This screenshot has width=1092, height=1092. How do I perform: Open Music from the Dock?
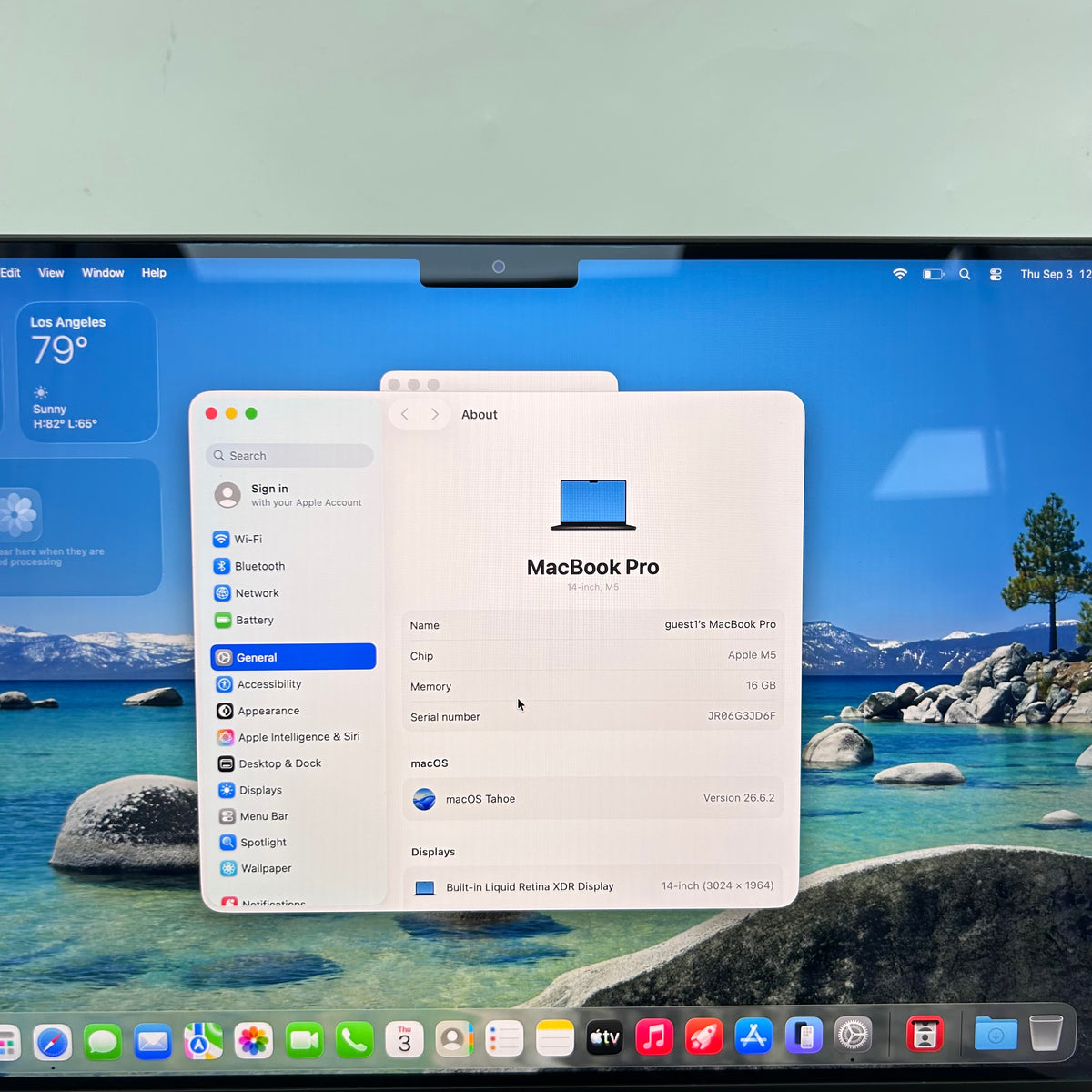[x=654, y=1036]
